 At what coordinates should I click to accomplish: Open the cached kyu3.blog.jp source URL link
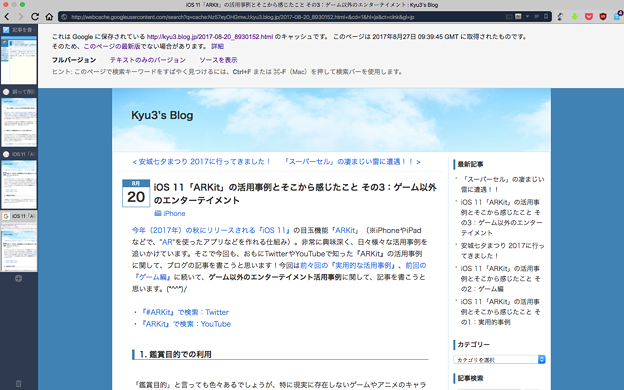coord(210,37)
